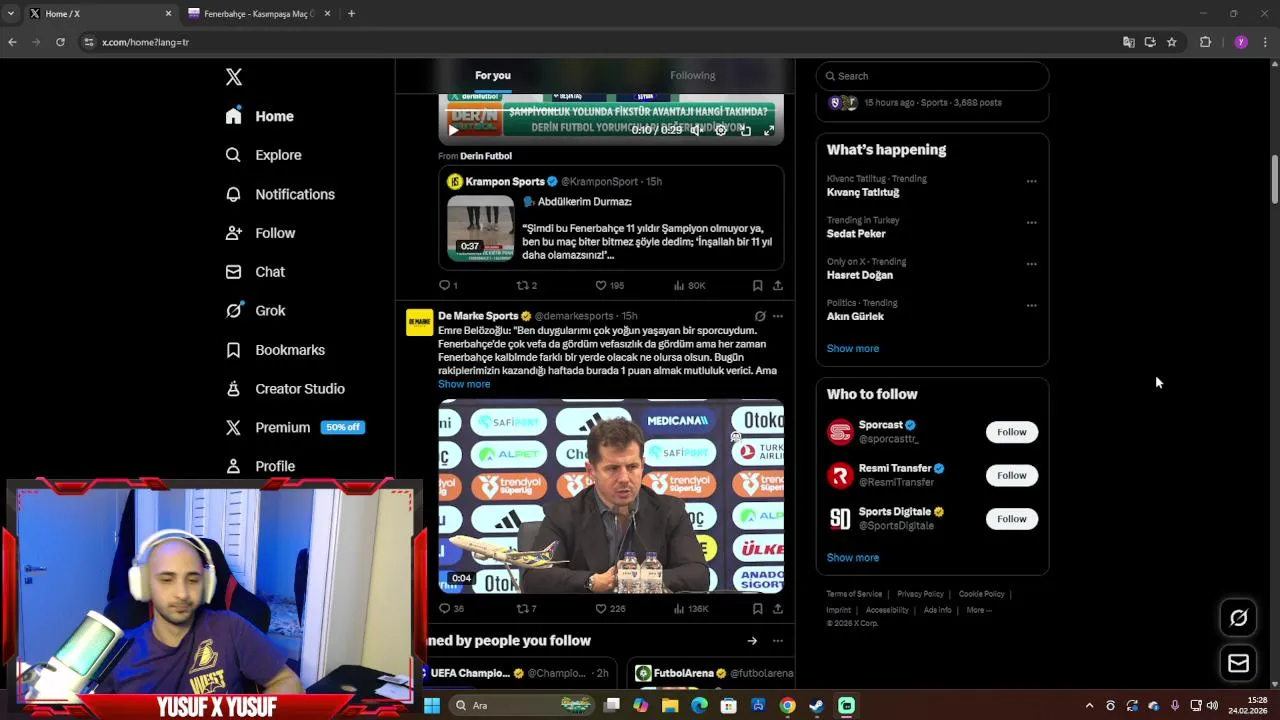This screenshot has width=1280, height=720.
Task: Open the Privacy Policy link
Action: (920, 594)
